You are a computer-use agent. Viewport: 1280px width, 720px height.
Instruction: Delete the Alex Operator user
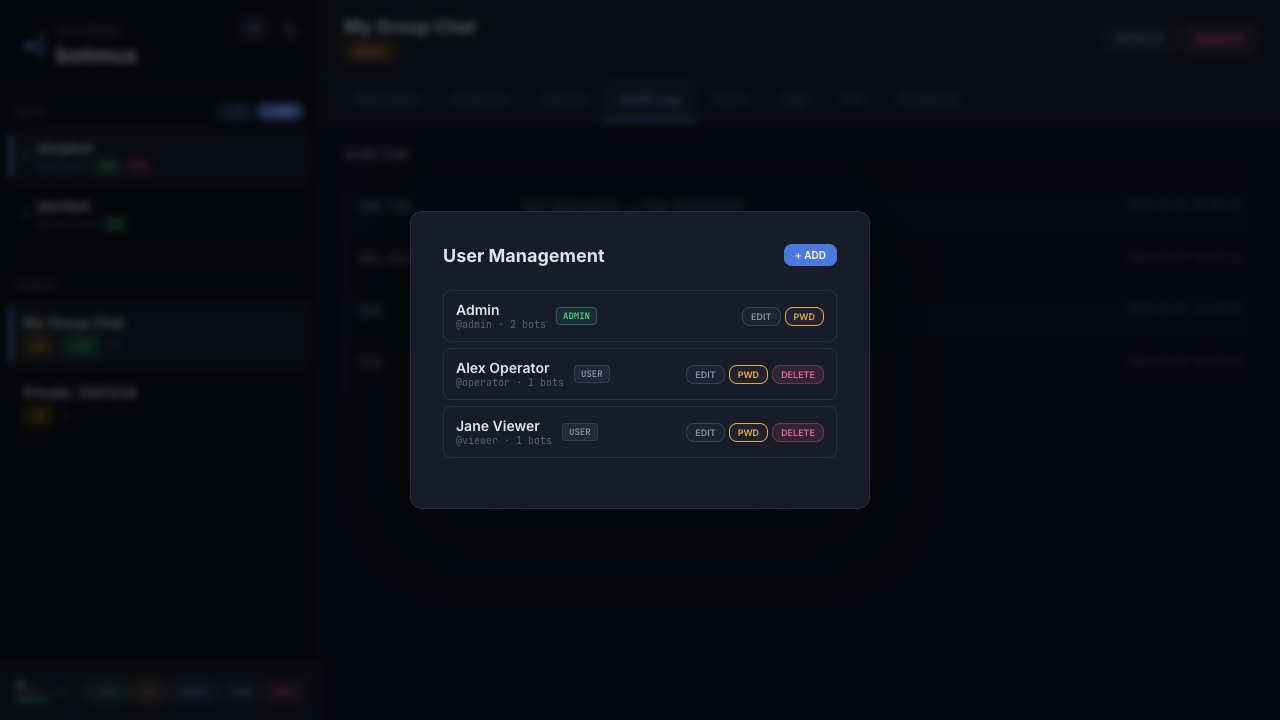click(798, 375)
